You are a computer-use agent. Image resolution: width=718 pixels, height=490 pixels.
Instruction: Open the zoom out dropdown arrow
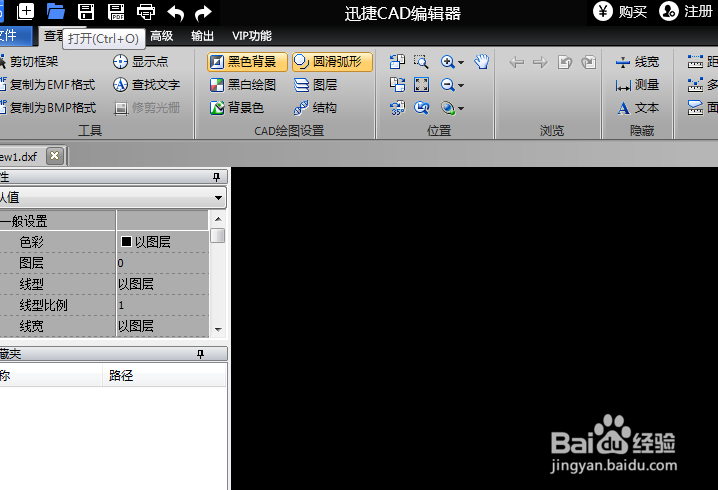461,85
